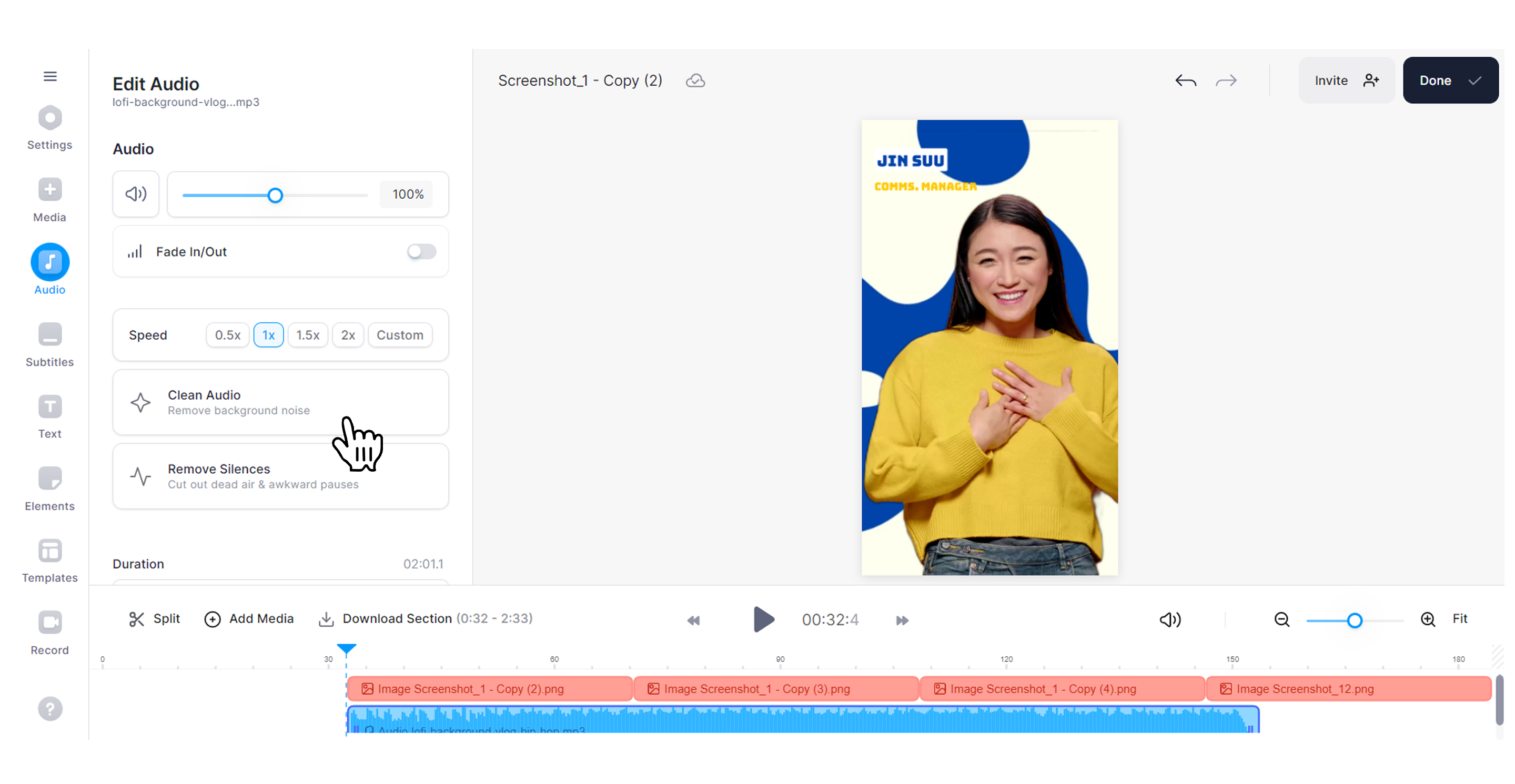Click the Invite button
This screenshot has width=1515, height=784.
(x=1346, y=80)
